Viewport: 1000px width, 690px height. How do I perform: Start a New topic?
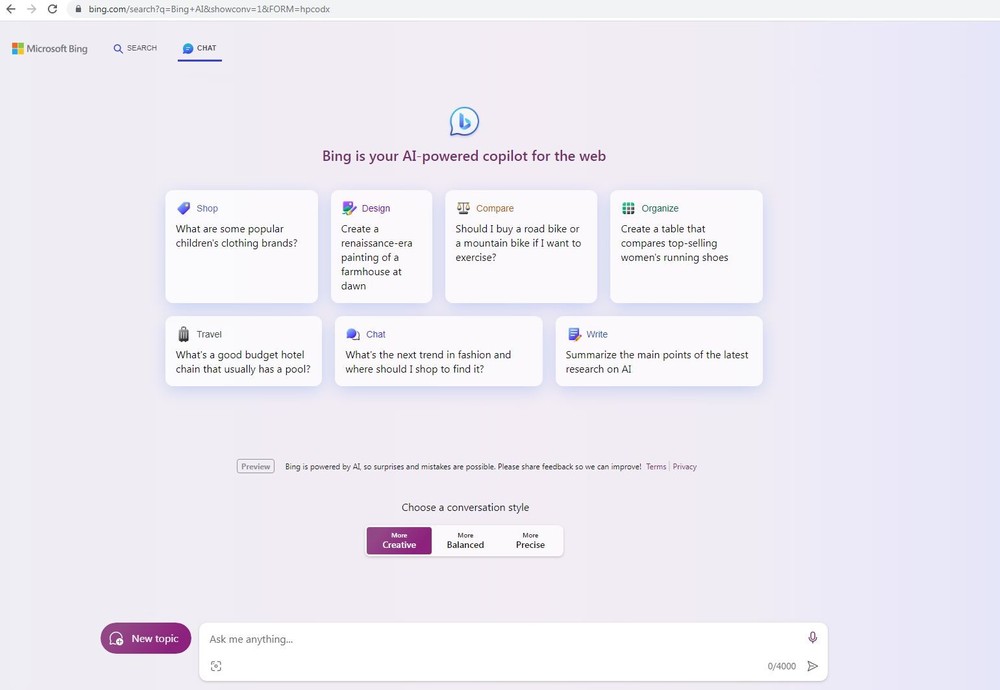point(146,638)
